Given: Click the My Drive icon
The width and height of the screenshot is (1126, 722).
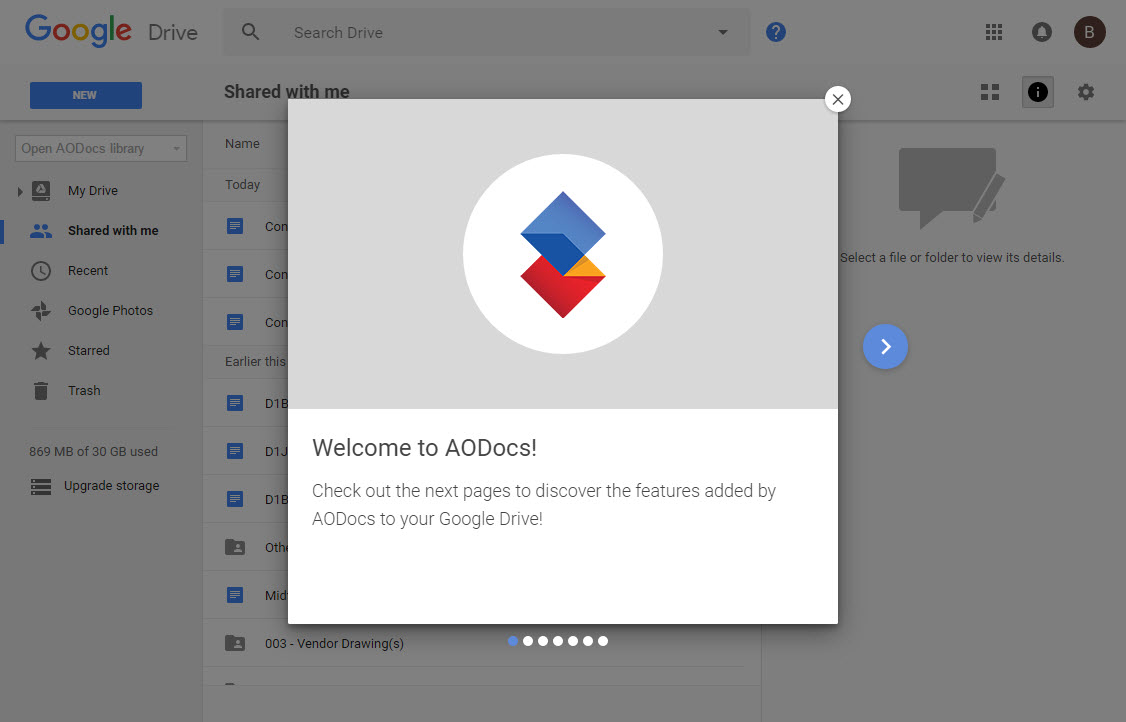Looking at the screenshot, I should 41,190.
